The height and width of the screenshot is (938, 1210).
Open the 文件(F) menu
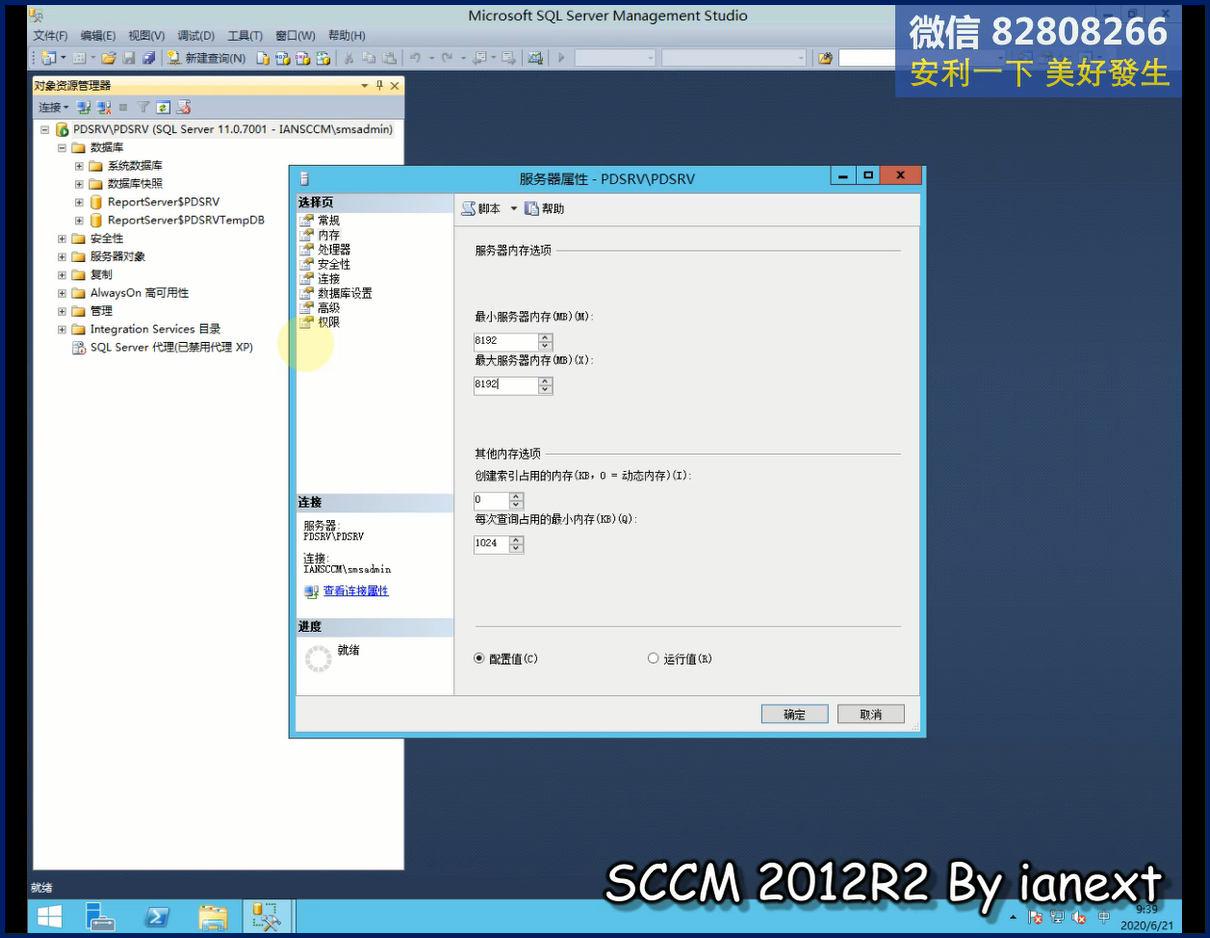(51, 36)
